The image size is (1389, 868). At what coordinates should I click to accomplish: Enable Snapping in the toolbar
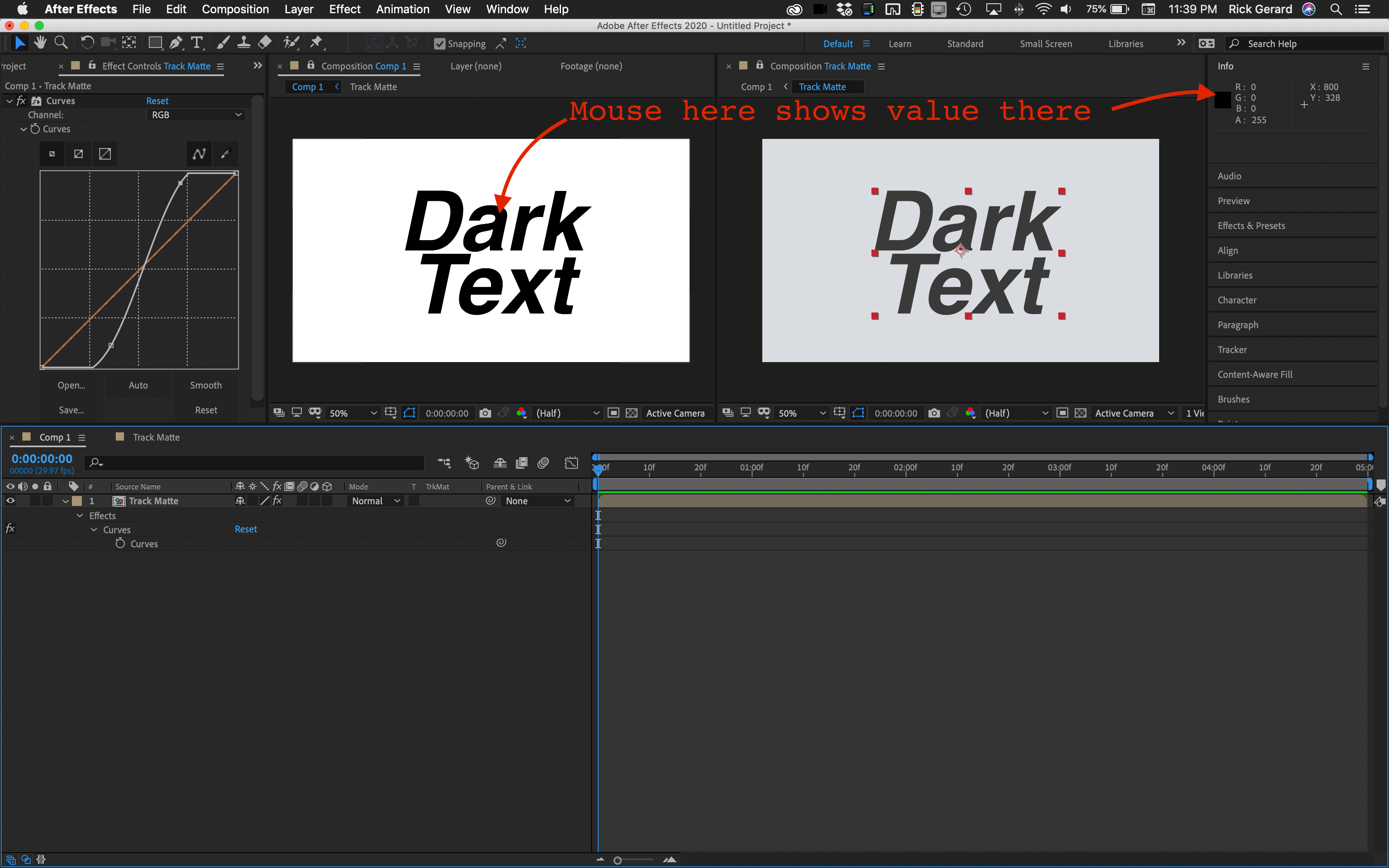(x=440, y=43)
